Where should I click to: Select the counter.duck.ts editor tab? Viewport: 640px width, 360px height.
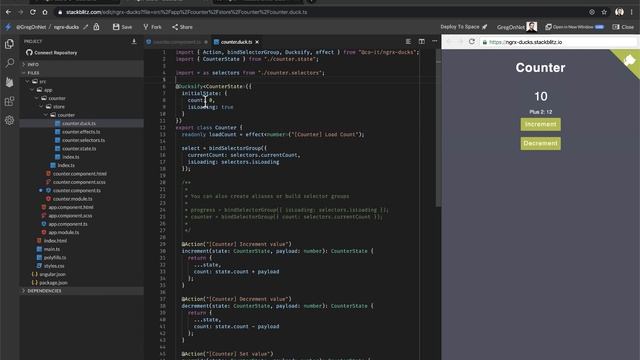pyautogui.click(x=236, y=42)
